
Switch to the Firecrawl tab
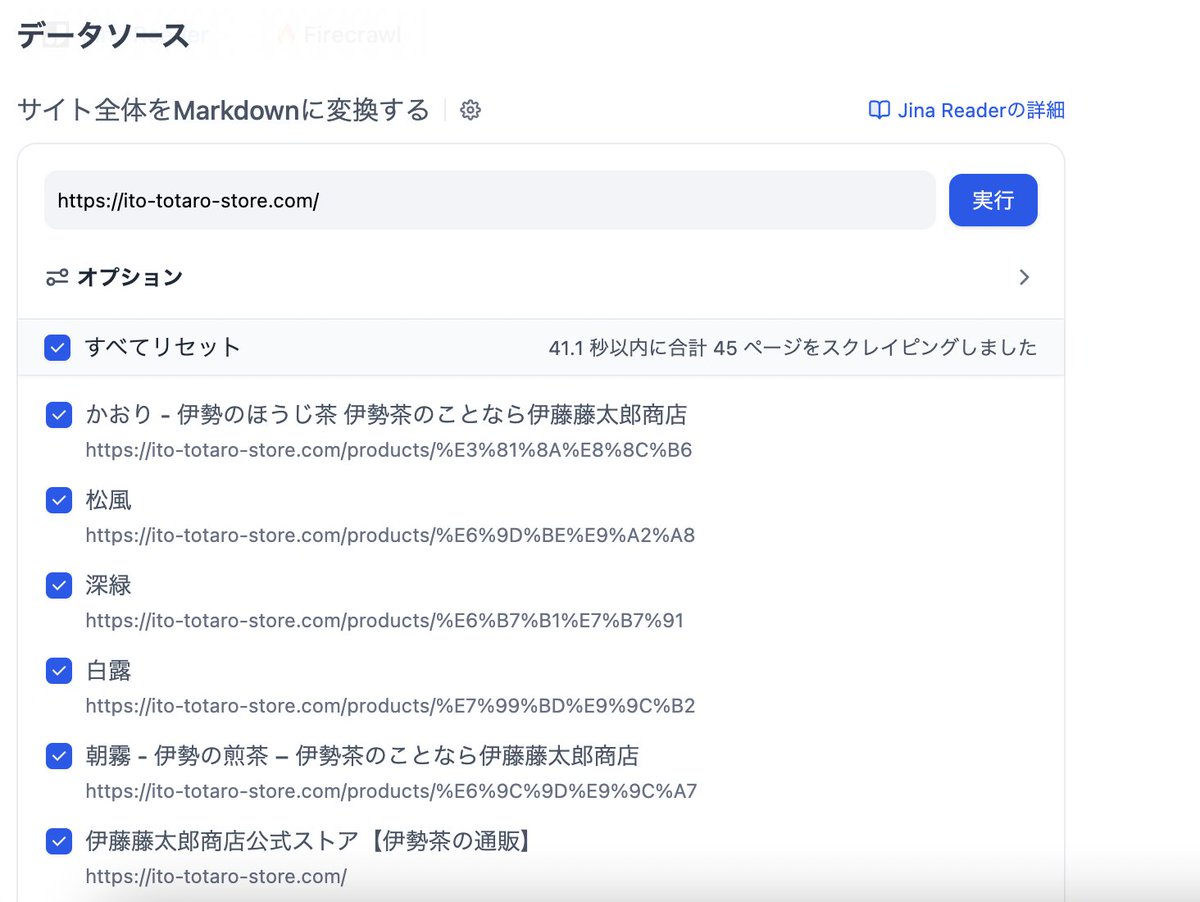point(340,33)
